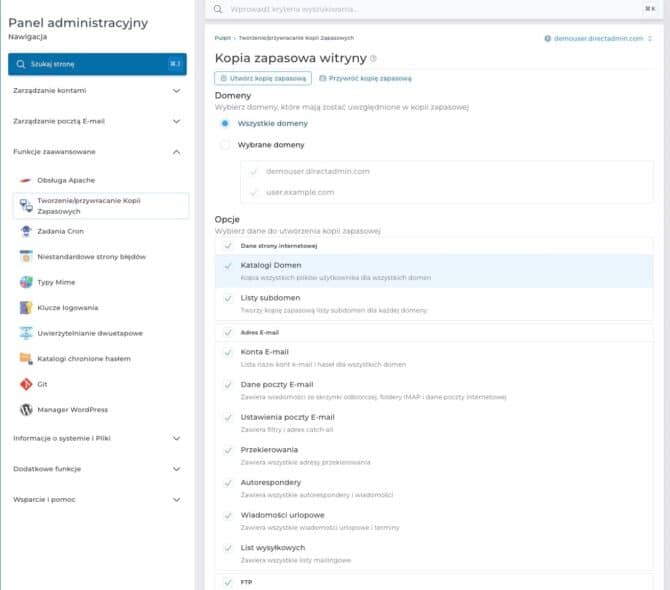Screen dimensions: 670x590
Task: Open Uwierzytelnianie dwuetapowe link
Action: [x=90, y=333]
